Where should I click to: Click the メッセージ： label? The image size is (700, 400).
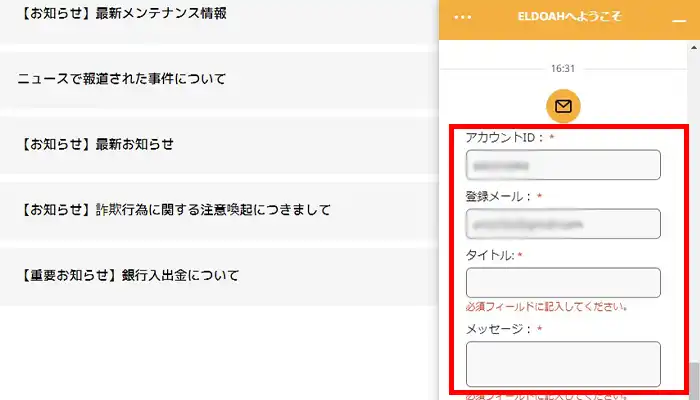(499, 329)
